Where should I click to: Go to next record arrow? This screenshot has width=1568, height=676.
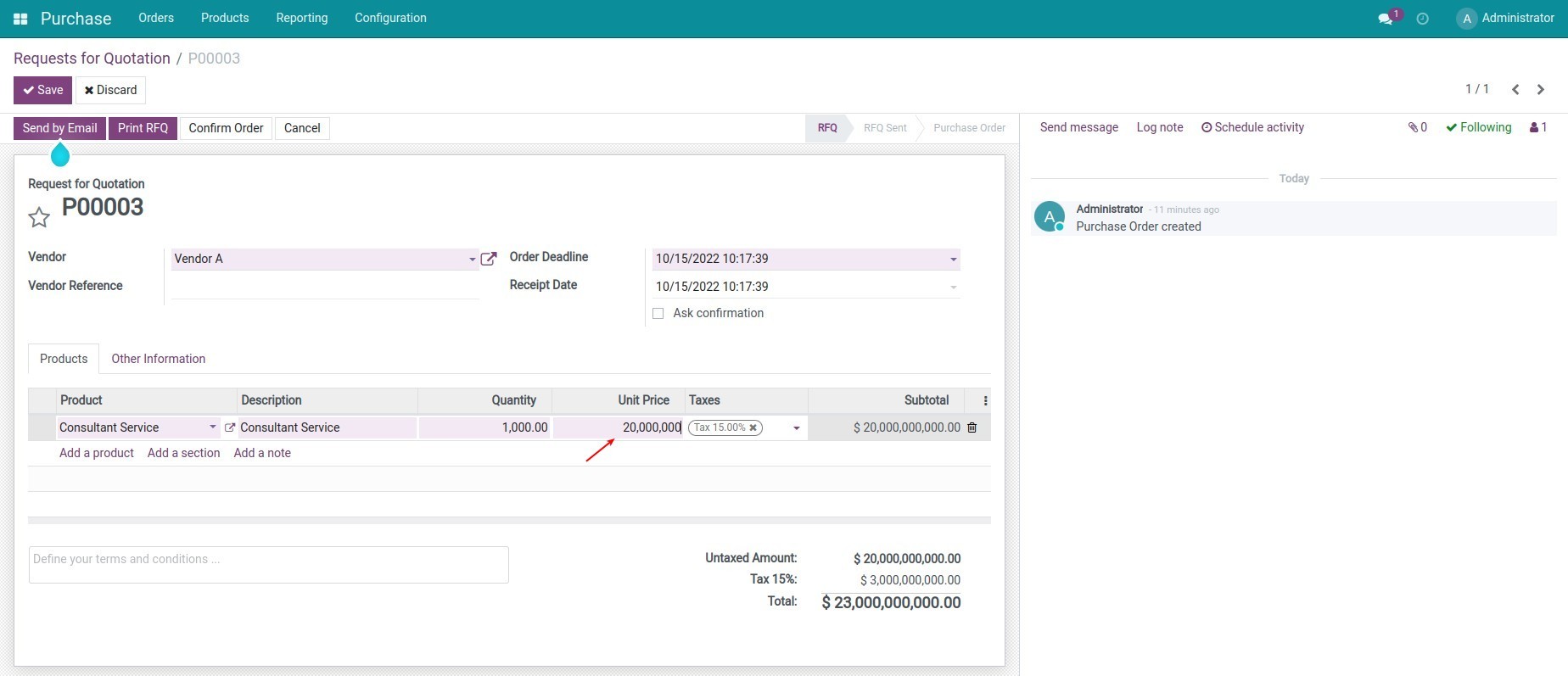pos(1541,89)
